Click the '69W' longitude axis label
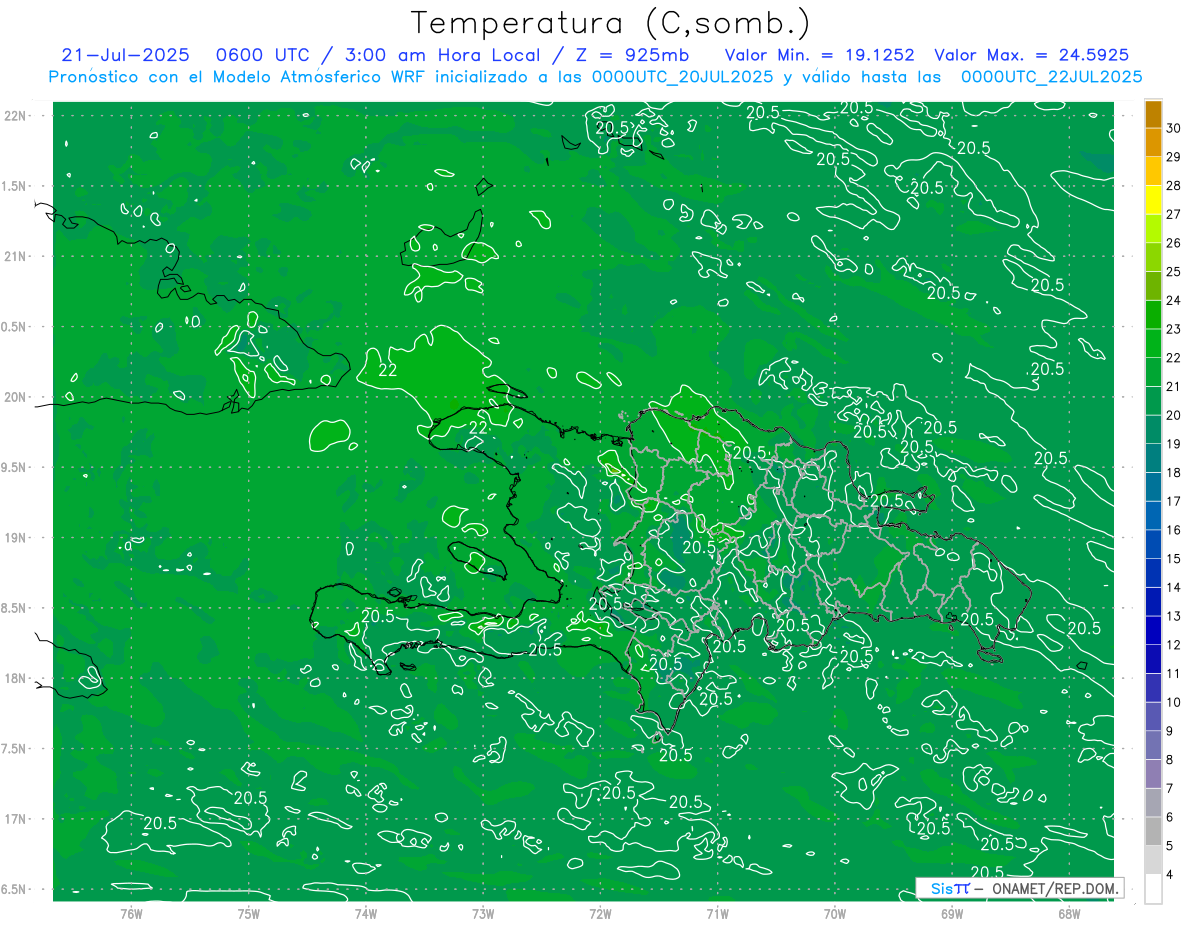Screen dimensions: 1200x927 tap(952, 913)
